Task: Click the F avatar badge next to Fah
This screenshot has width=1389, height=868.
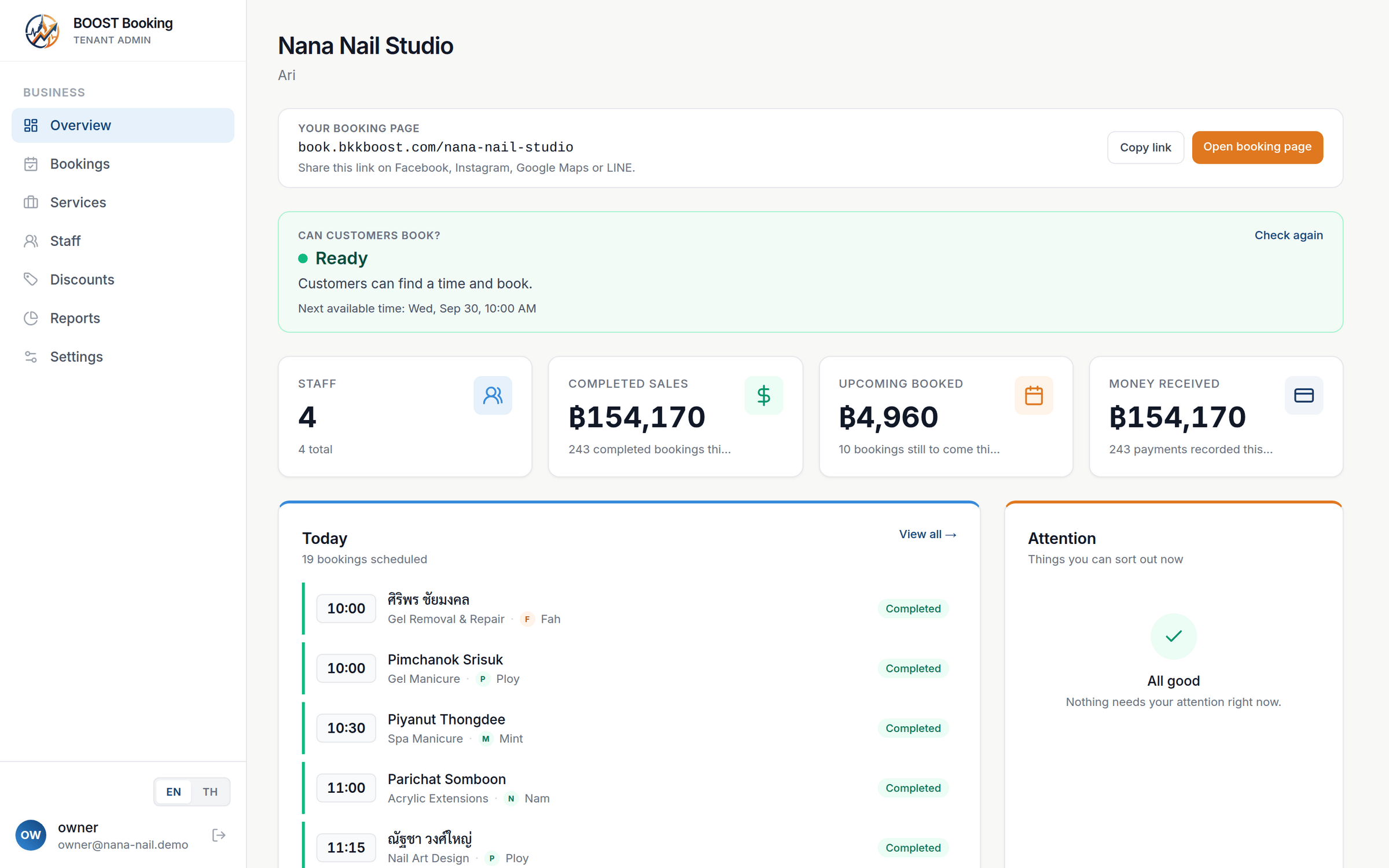Action: click(527, 619)
